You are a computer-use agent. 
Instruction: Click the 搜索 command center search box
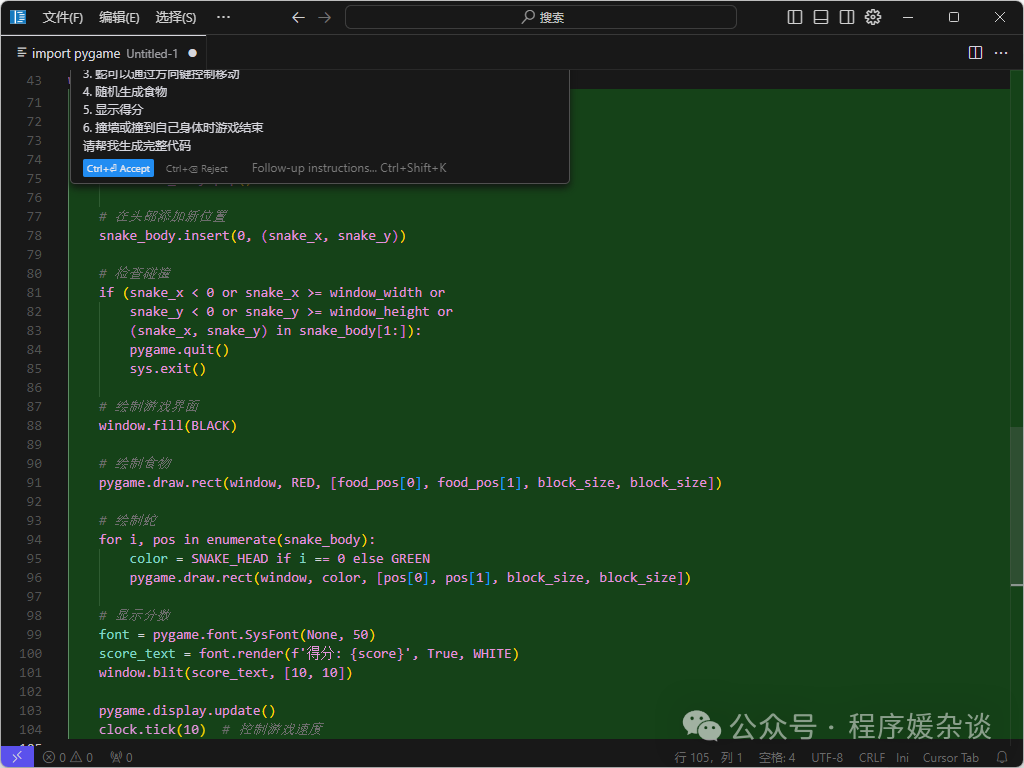(541, 17)
